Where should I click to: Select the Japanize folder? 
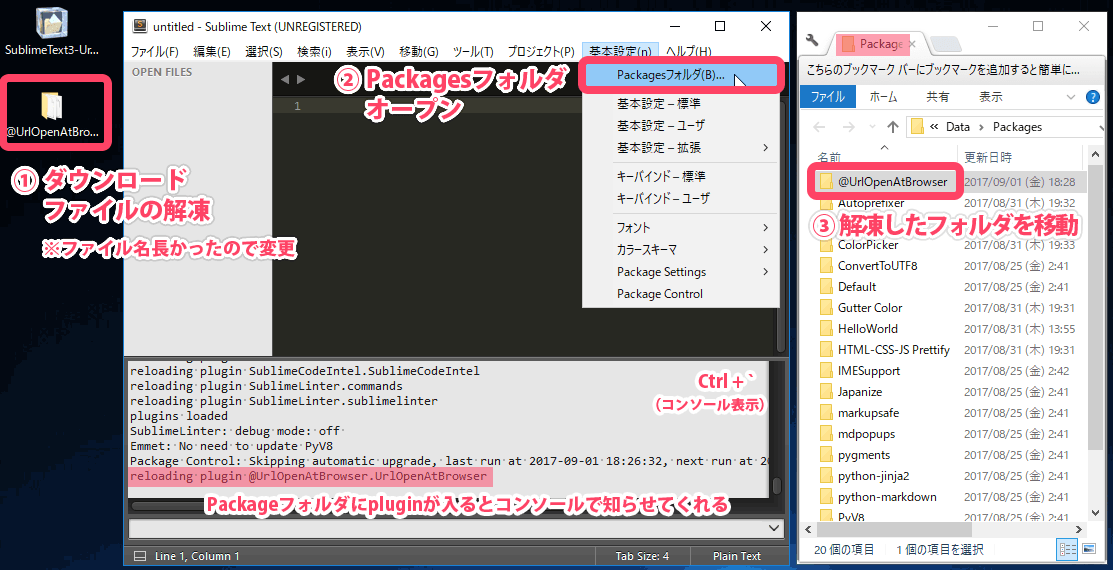pos(860,392)
